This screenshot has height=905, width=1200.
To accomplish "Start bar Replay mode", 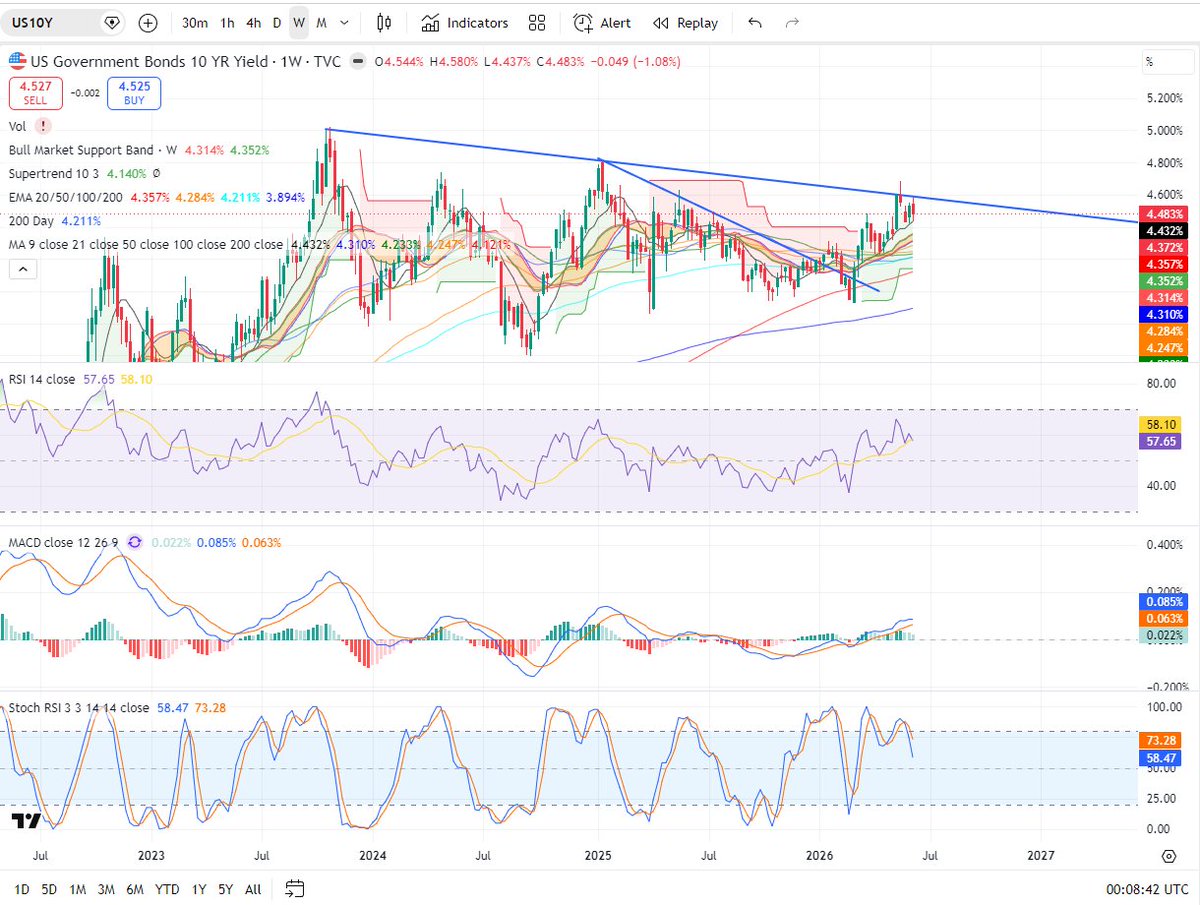I will point(685,22).
